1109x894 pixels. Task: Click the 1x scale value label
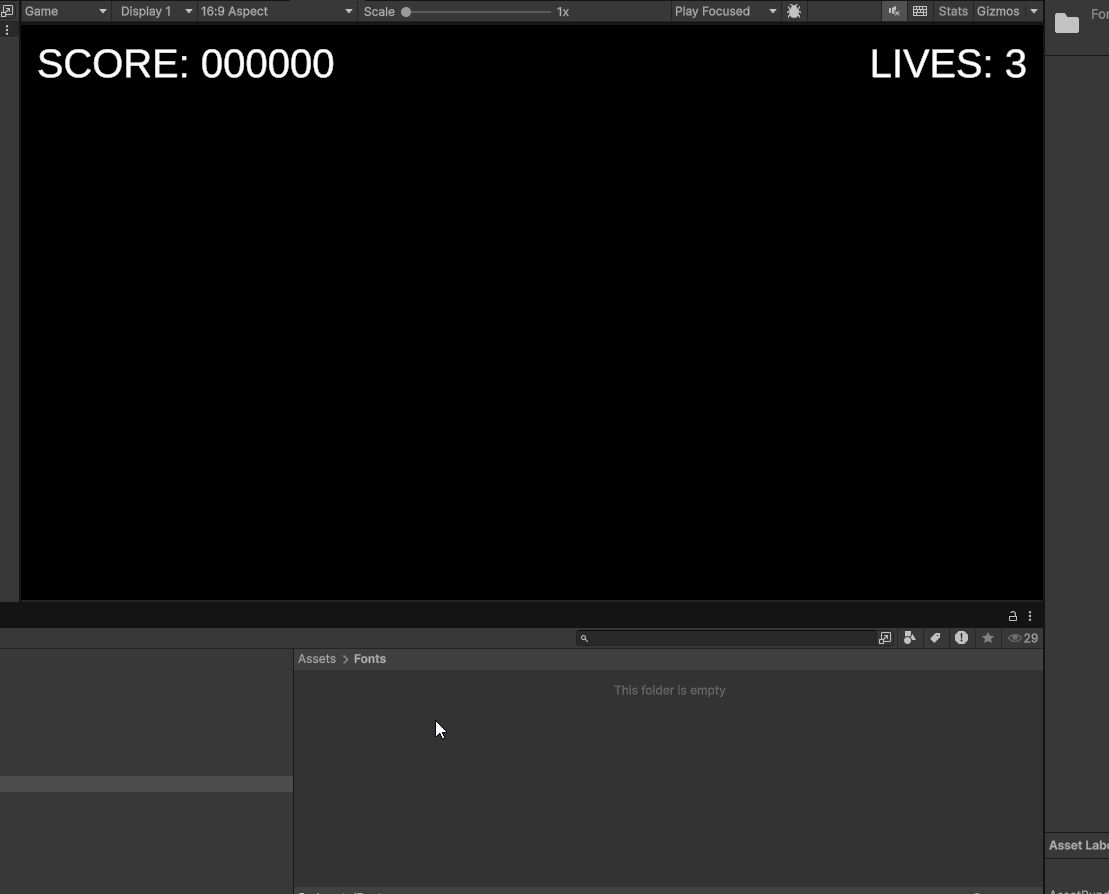[x=563, y=12]
